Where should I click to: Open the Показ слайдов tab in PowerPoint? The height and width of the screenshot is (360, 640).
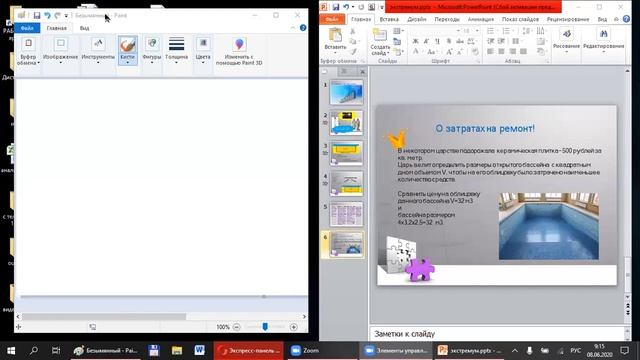click(x=520, y=19)
